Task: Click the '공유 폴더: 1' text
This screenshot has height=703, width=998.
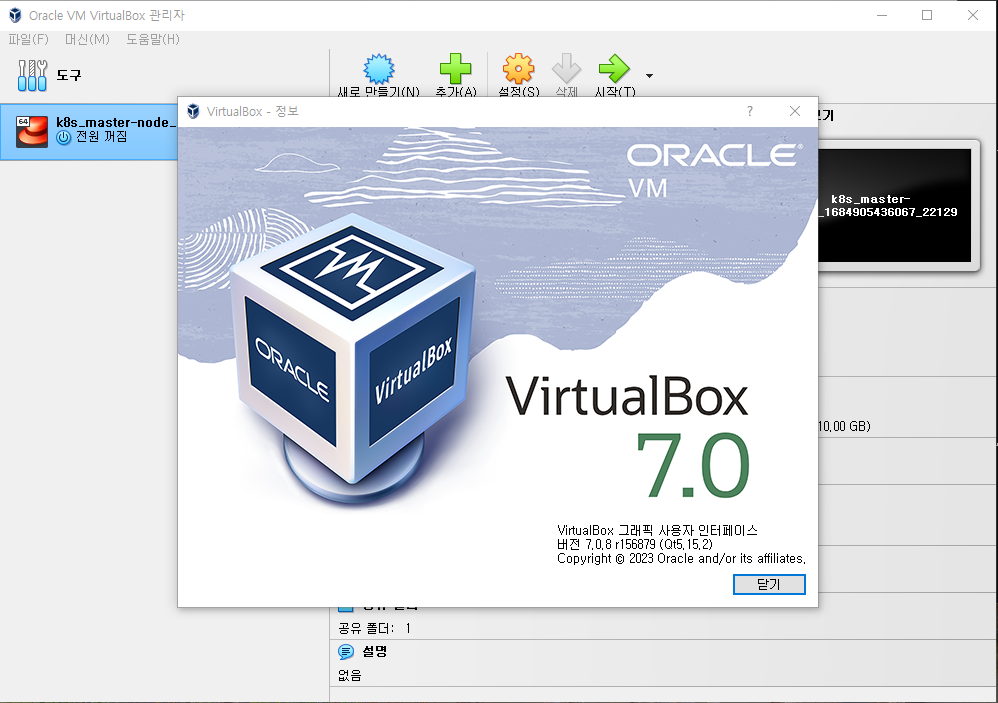Action: [x=374, y=629]
